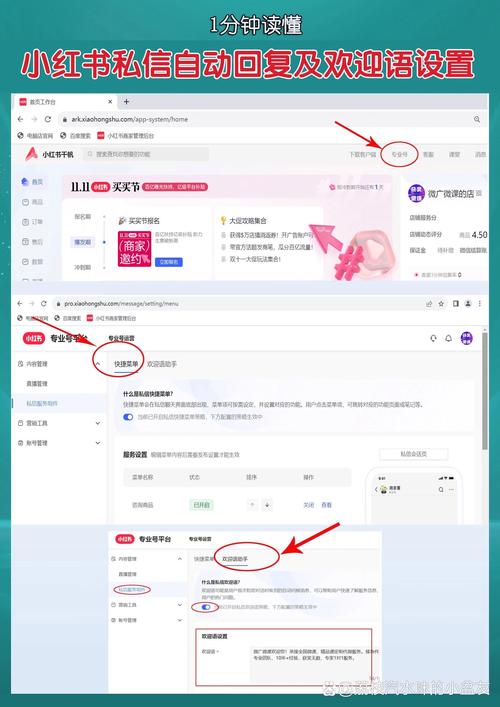Click the zoom magnifier in top address bar
The width and height of the screenshot is (500, 707).
477,119
